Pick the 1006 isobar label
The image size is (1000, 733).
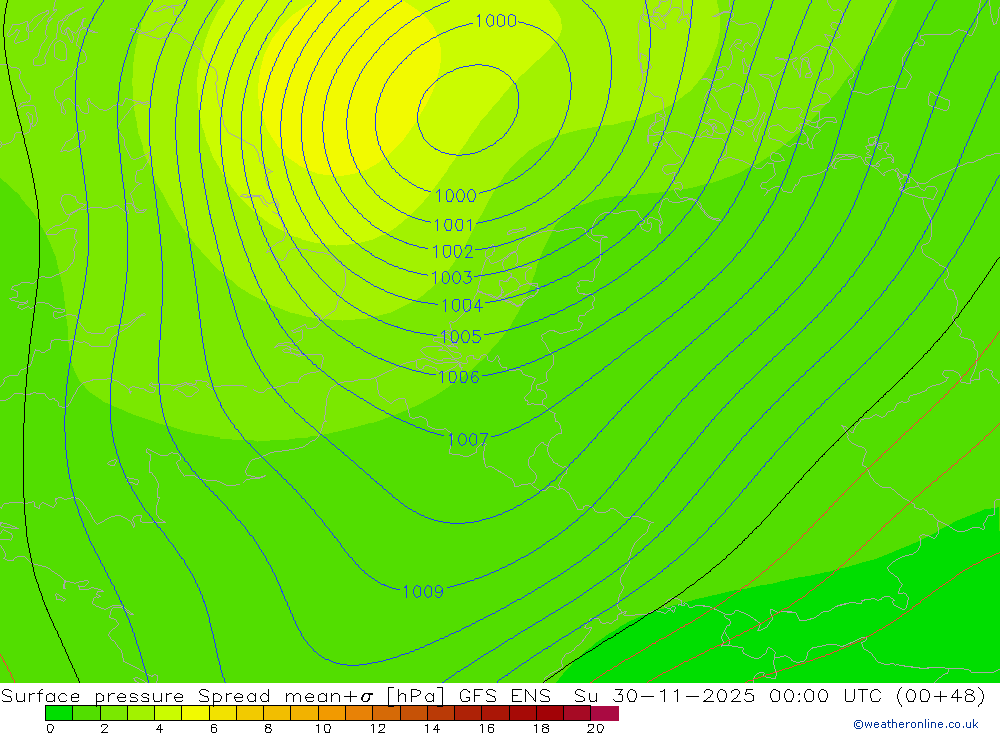coord(459,377)
